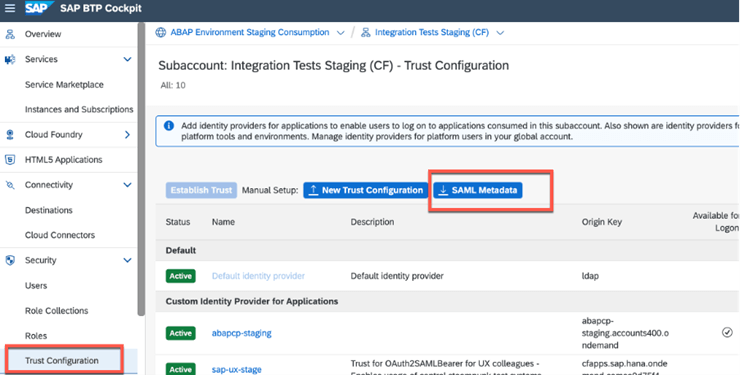The width and height of the screenshot is (740, 375).
Task: Click the SAML Metadata download button
Action: [478, 190]
